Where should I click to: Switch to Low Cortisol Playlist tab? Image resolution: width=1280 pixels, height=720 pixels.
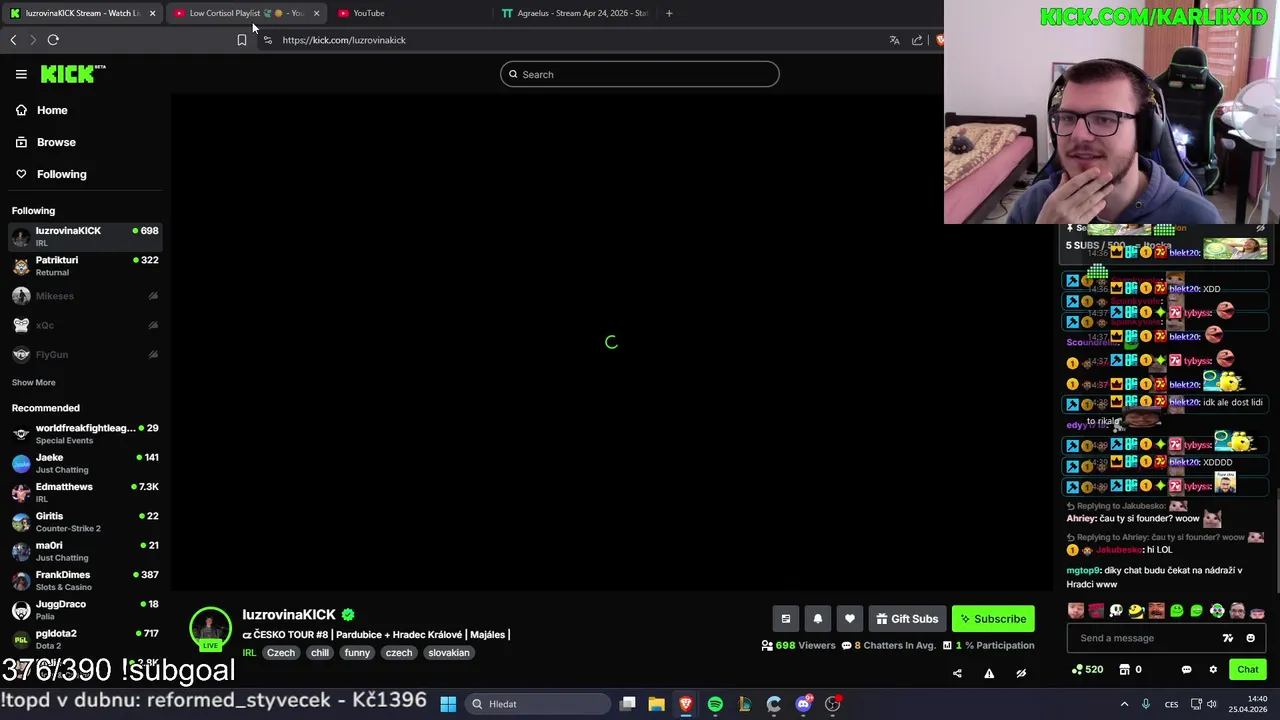coord(245,13)
